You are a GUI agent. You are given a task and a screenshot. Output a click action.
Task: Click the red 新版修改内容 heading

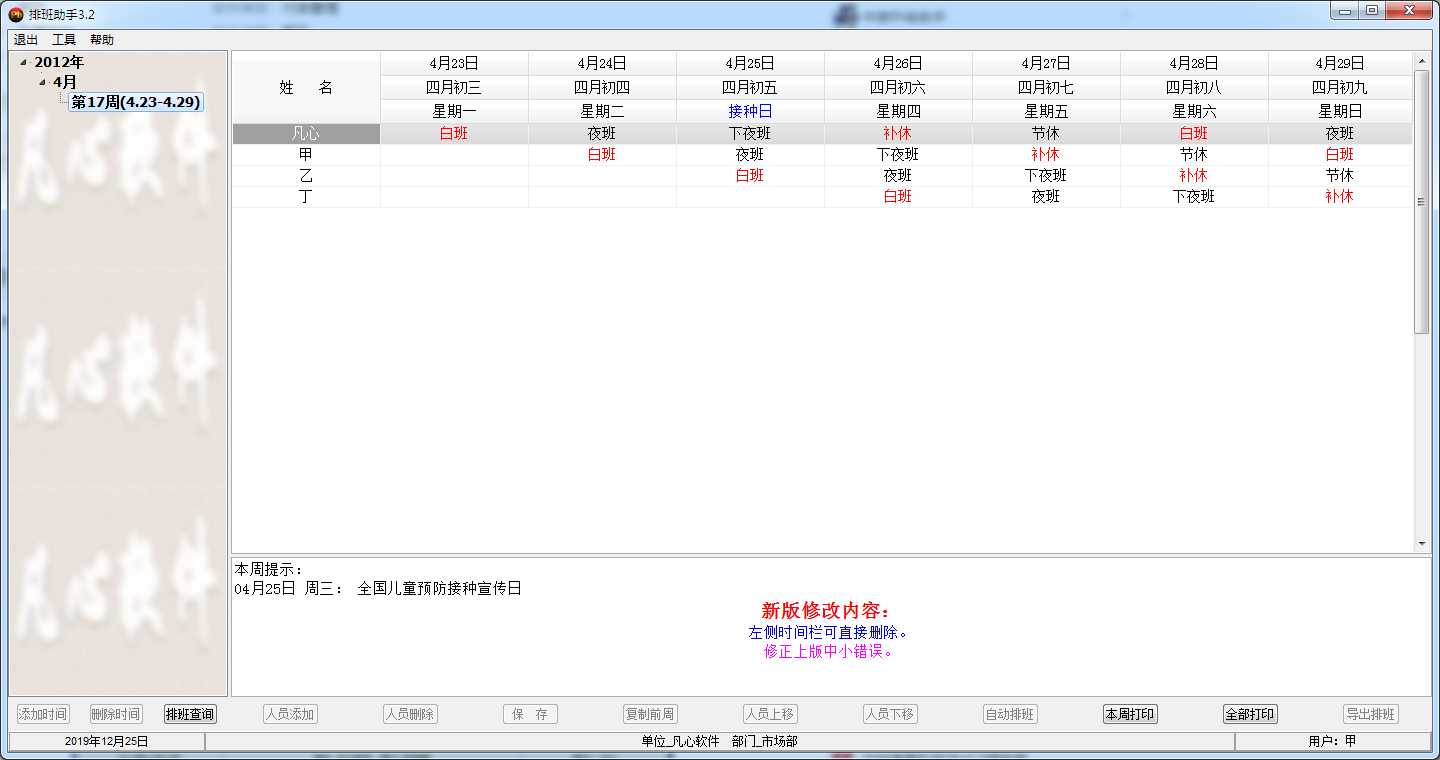(x=825, y=611)
